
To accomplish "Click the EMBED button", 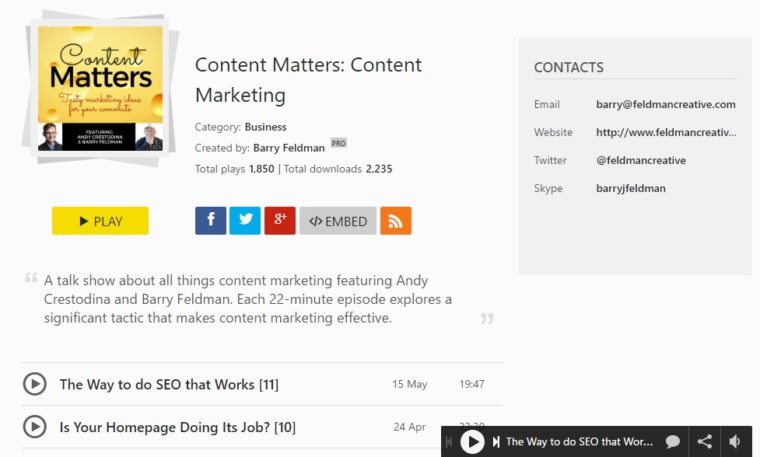I will (338, 221).
